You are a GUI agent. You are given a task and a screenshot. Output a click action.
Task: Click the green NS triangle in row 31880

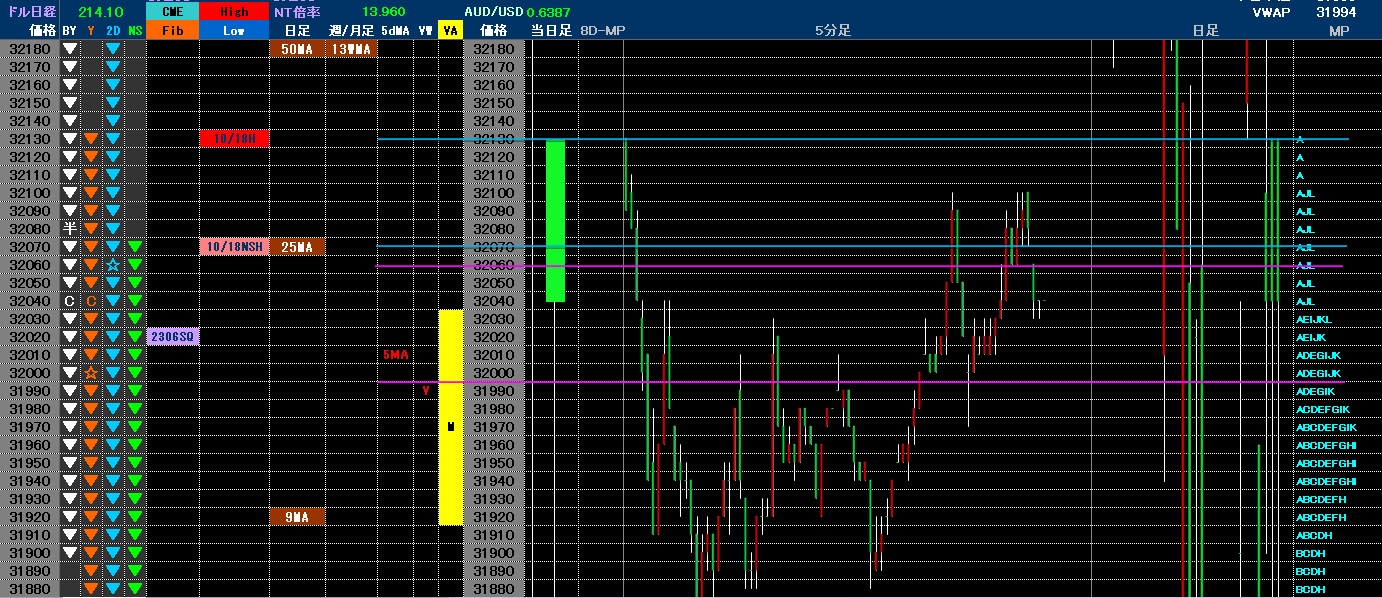(x=135, y=589)
